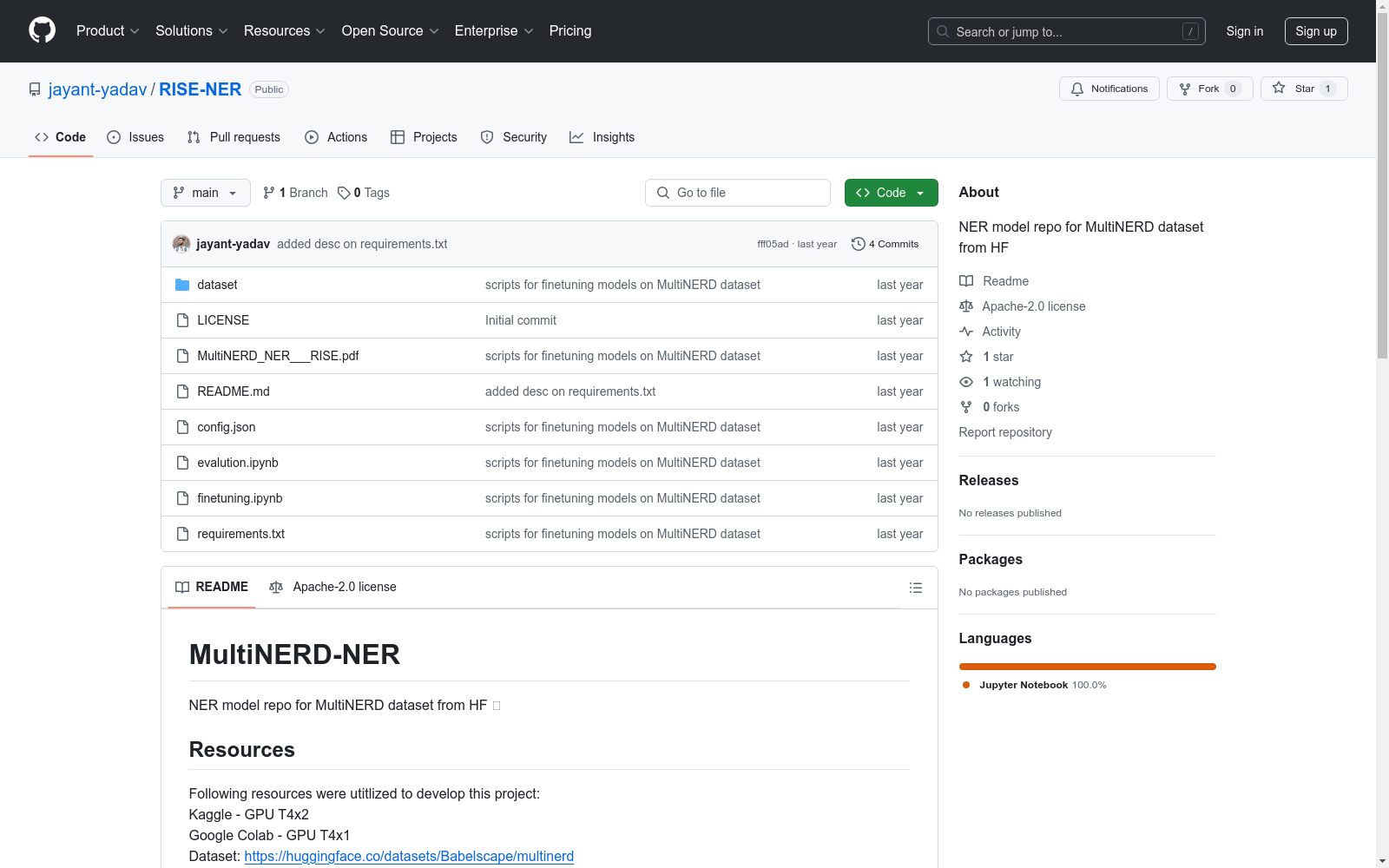Click the fork icon next to 0 forks
Image resolution: width=1389 pixels, height=868 pixels.
tap(966, 407)
